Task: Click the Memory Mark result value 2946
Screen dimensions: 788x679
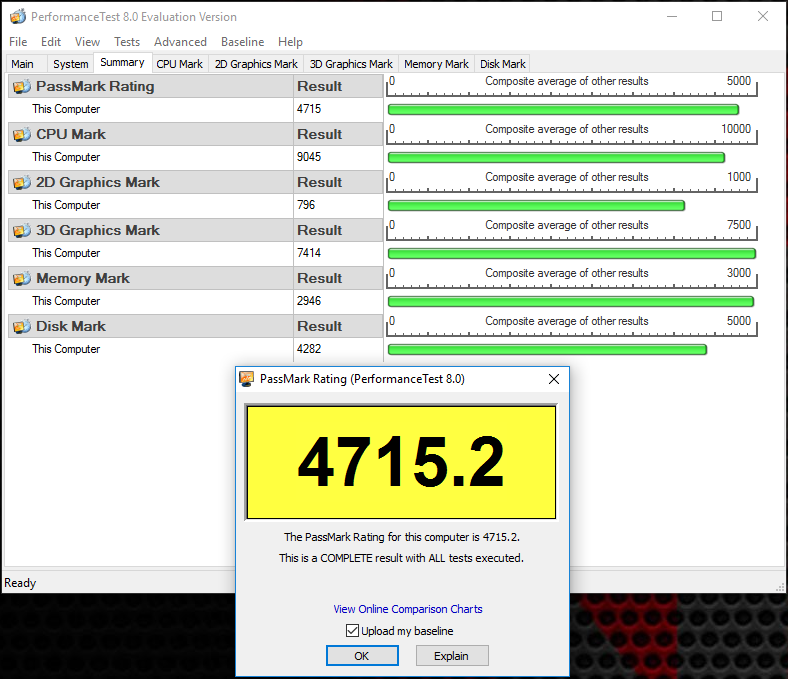Action: (309, 301)
